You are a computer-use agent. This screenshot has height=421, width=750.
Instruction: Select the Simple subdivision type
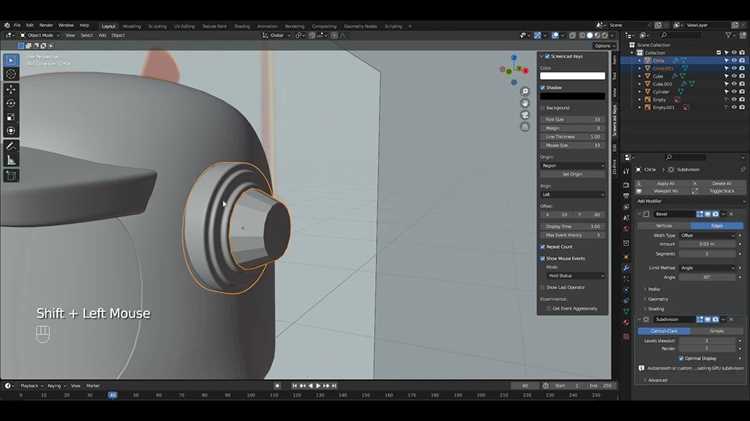[x=717, y=331]
